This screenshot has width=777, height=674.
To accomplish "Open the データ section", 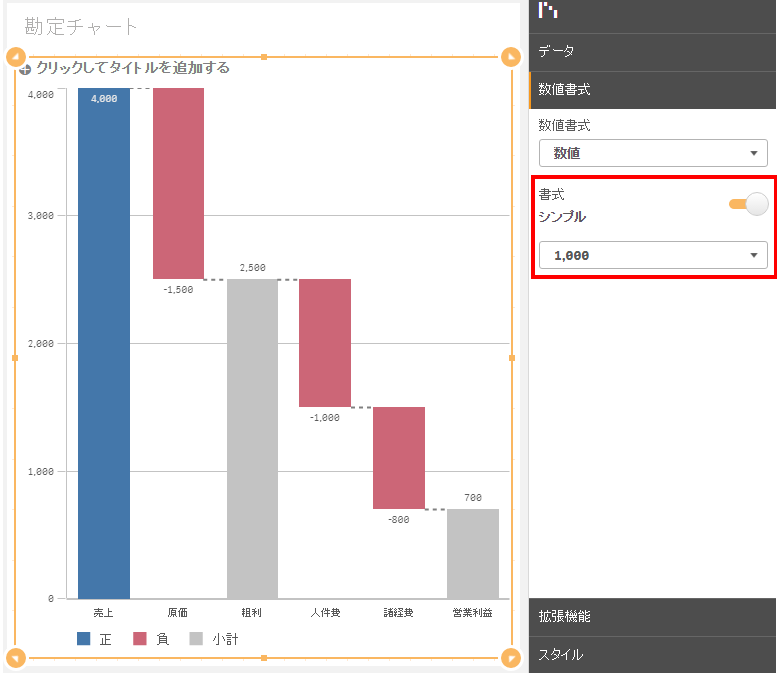I will [x=652, y=52].
